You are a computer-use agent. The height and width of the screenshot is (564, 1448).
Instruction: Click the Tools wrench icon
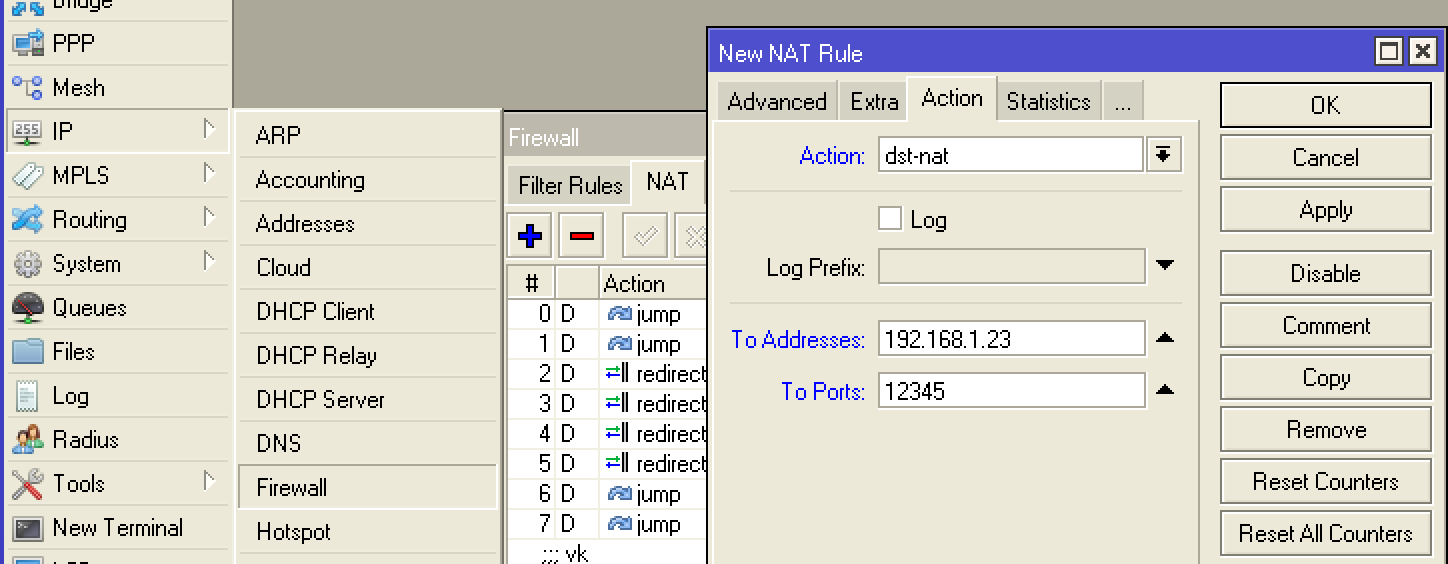click(27, 484)
